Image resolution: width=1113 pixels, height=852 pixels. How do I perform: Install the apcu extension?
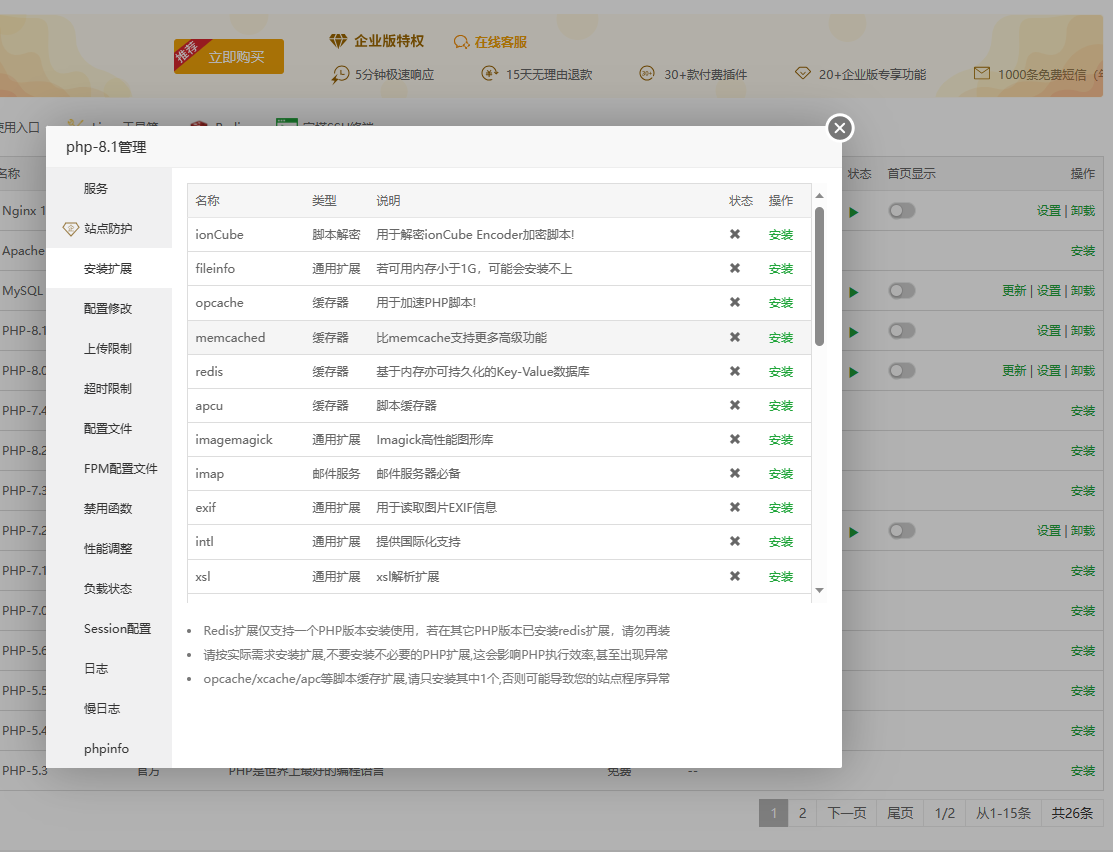(x=781, y=405)
